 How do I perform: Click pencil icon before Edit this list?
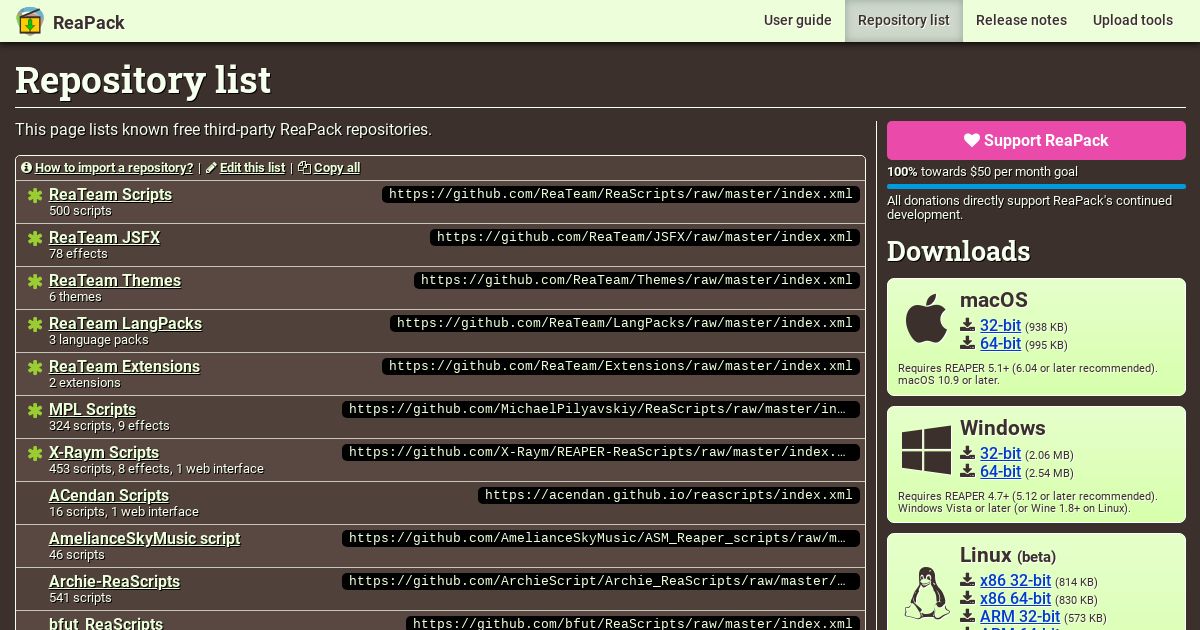point(211,168)
